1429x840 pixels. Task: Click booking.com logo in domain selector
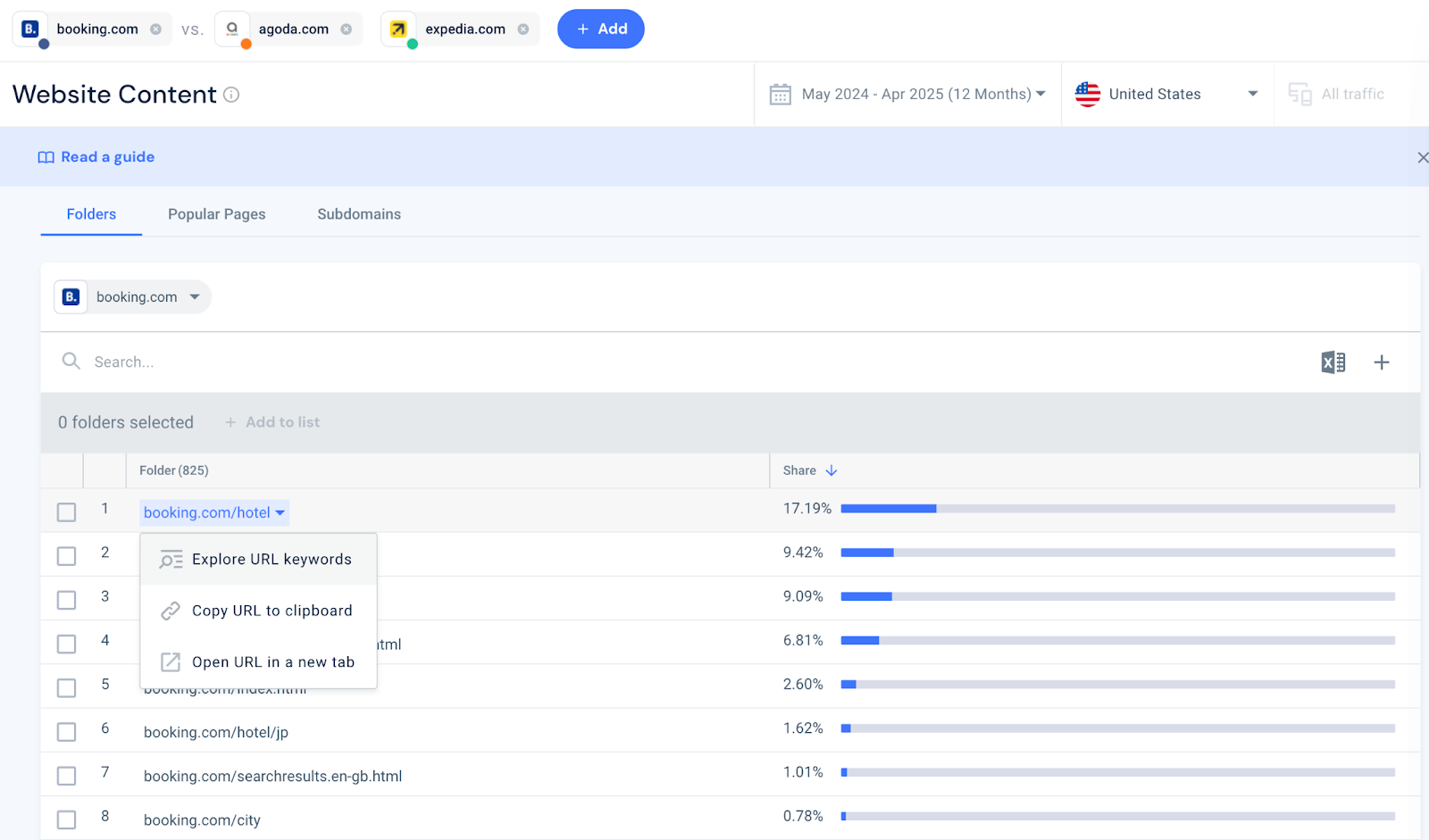(71, 297)
